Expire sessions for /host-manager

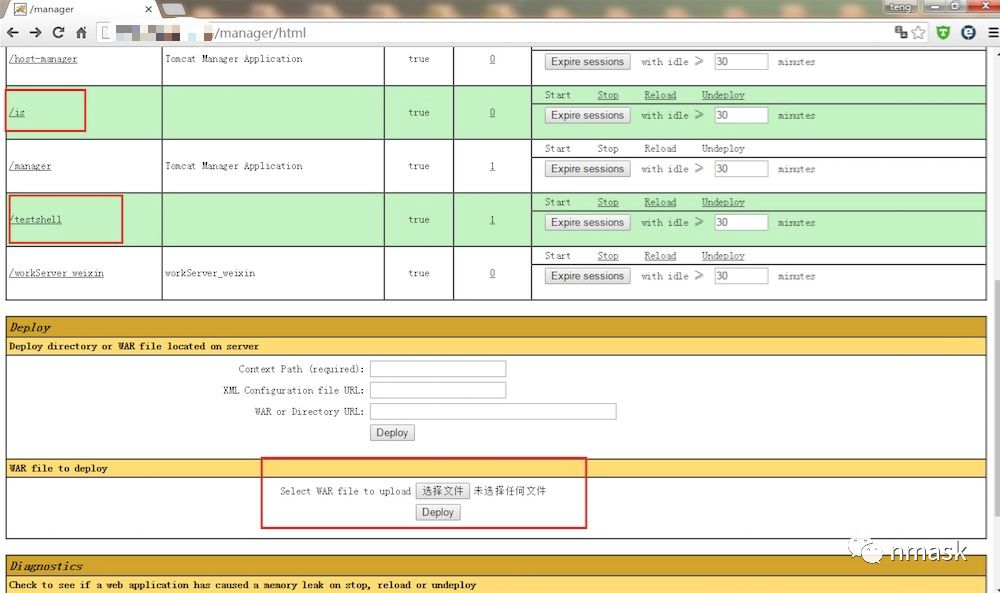point(587,62)
